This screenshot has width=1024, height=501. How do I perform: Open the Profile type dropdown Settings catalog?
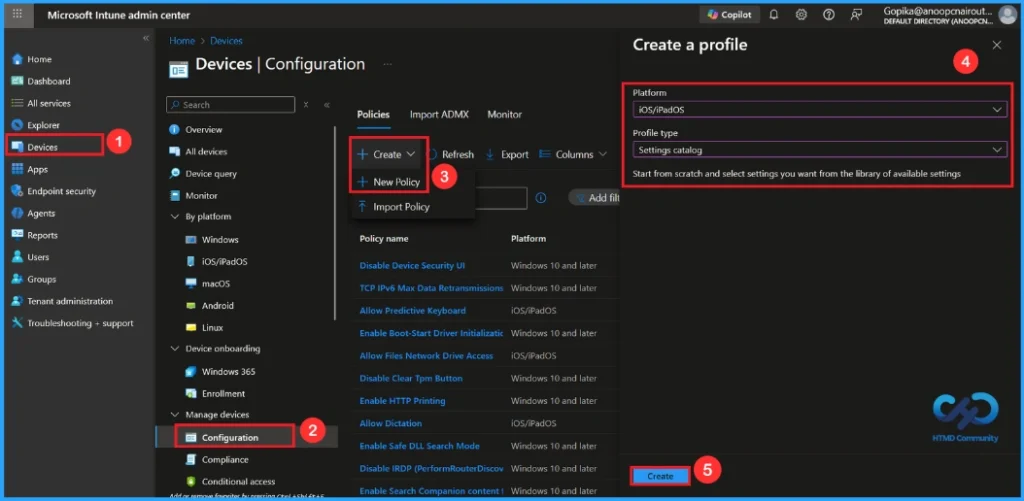point(820,150)
